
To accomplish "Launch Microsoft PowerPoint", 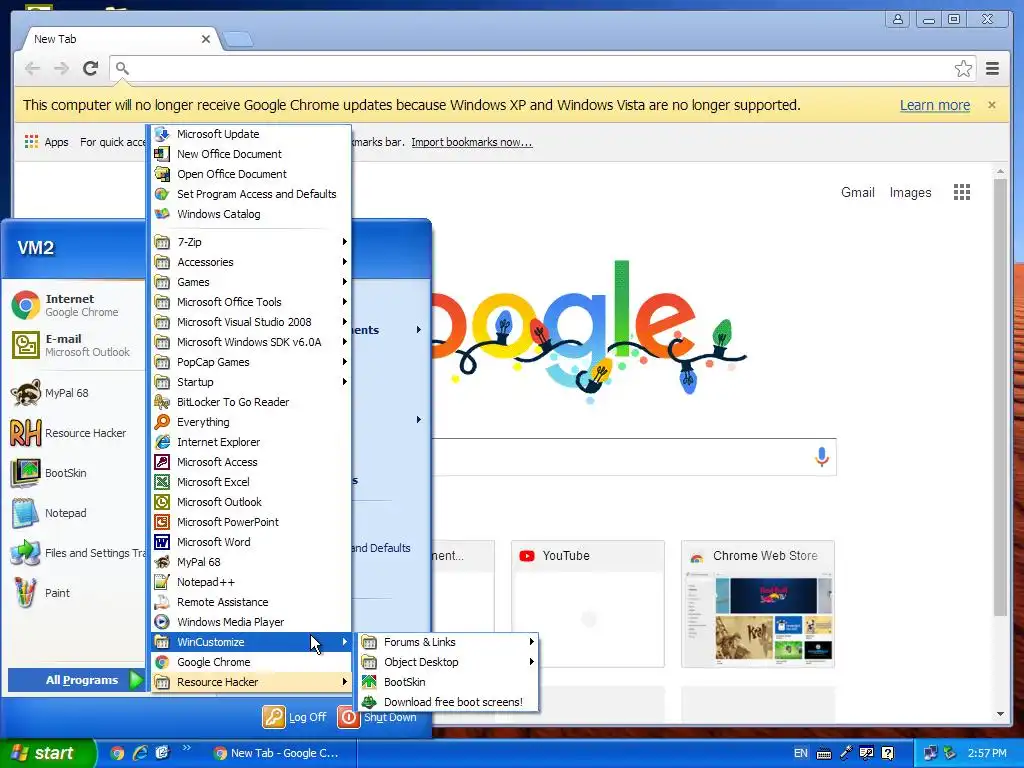I will tap(251, 522).
